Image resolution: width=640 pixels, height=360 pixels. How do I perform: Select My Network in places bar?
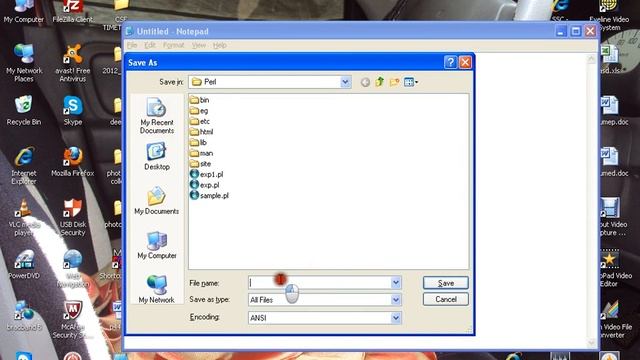(x=157, y=289)
